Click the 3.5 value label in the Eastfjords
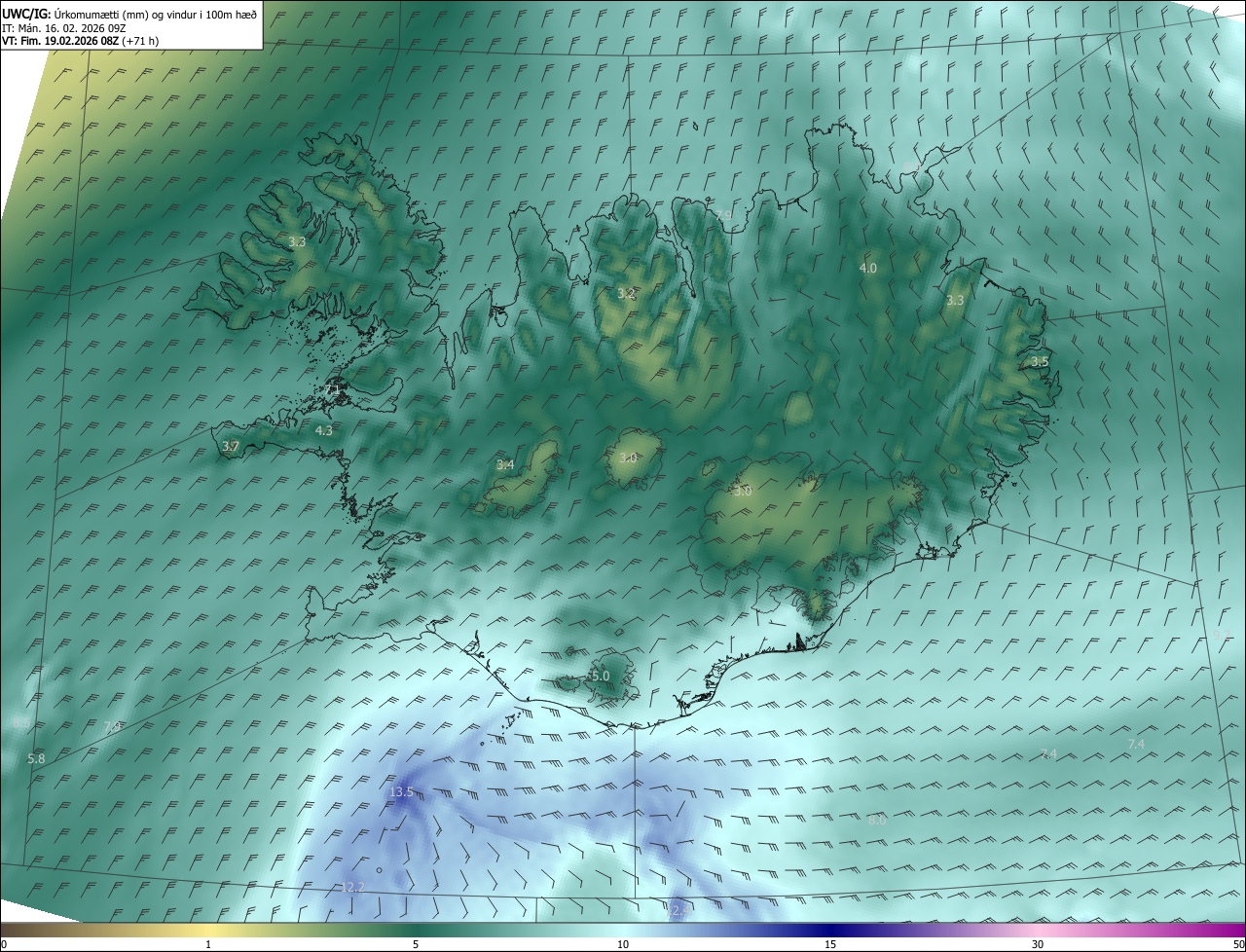1246x952 pixels. click(1040, 361)
